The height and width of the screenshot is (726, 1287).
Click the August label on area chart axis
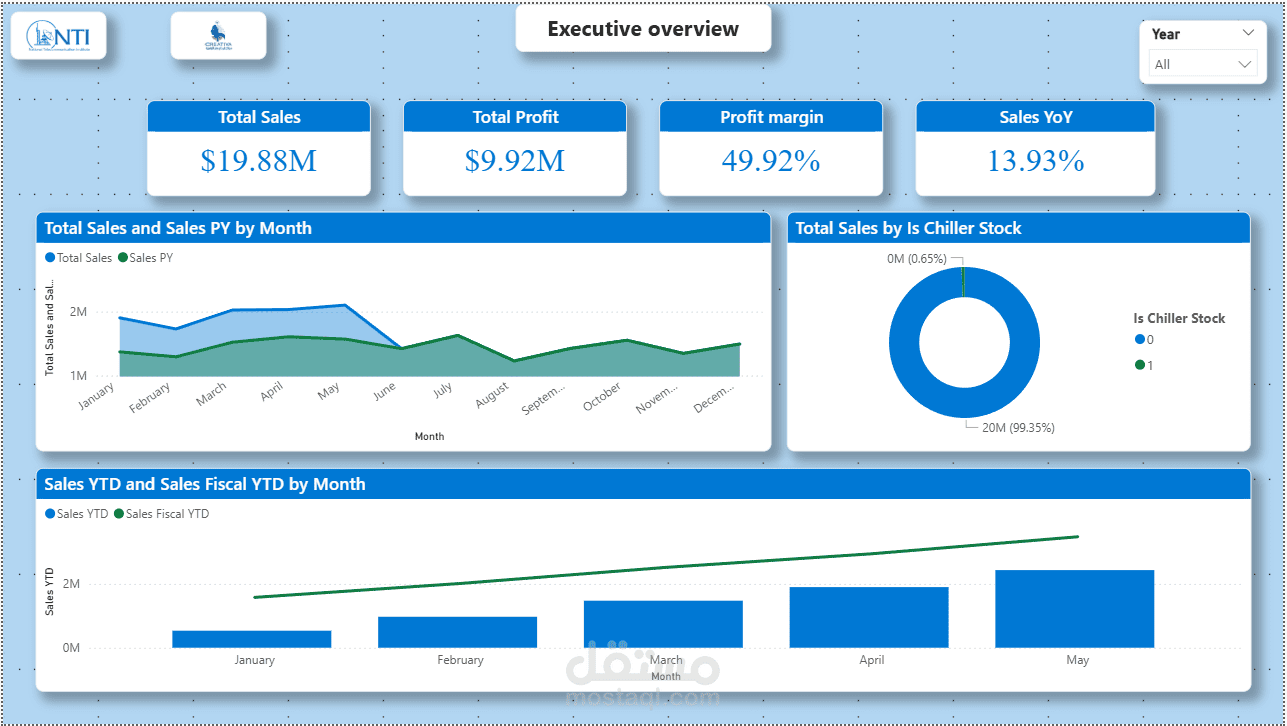[x=492, y=397]
